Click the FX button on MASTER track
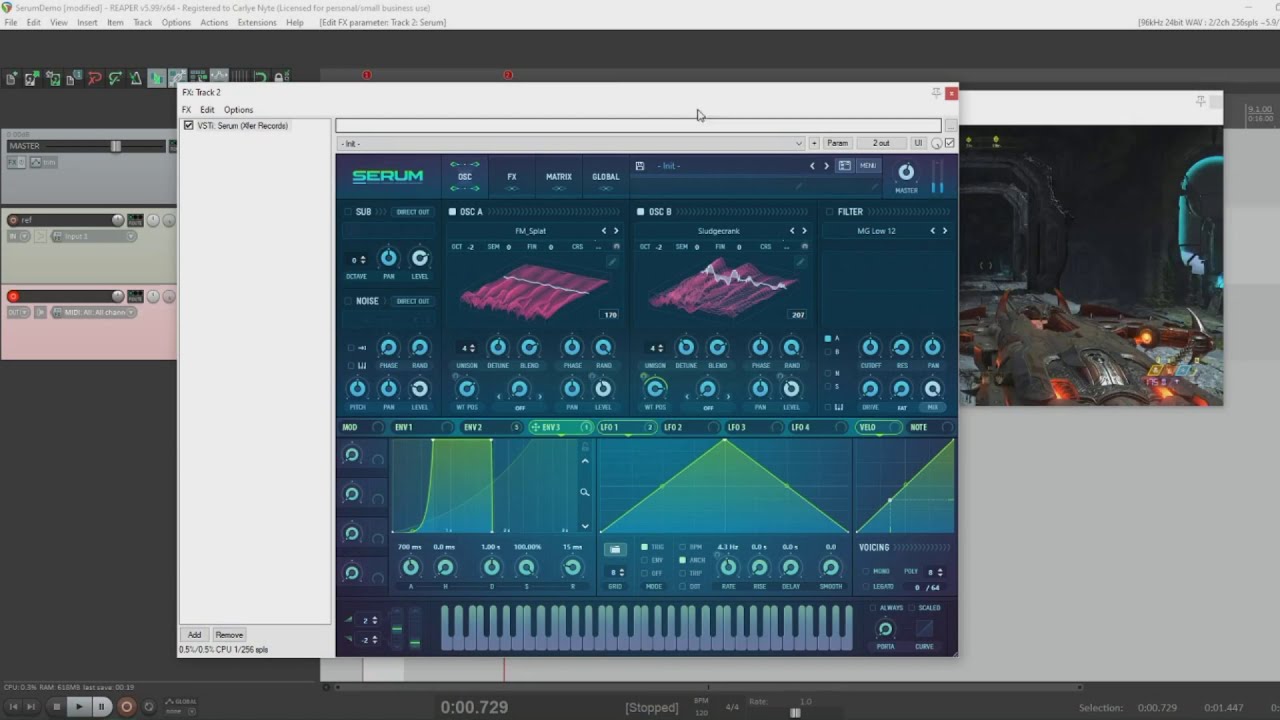The image size is (1280, 720). [14, 162]
